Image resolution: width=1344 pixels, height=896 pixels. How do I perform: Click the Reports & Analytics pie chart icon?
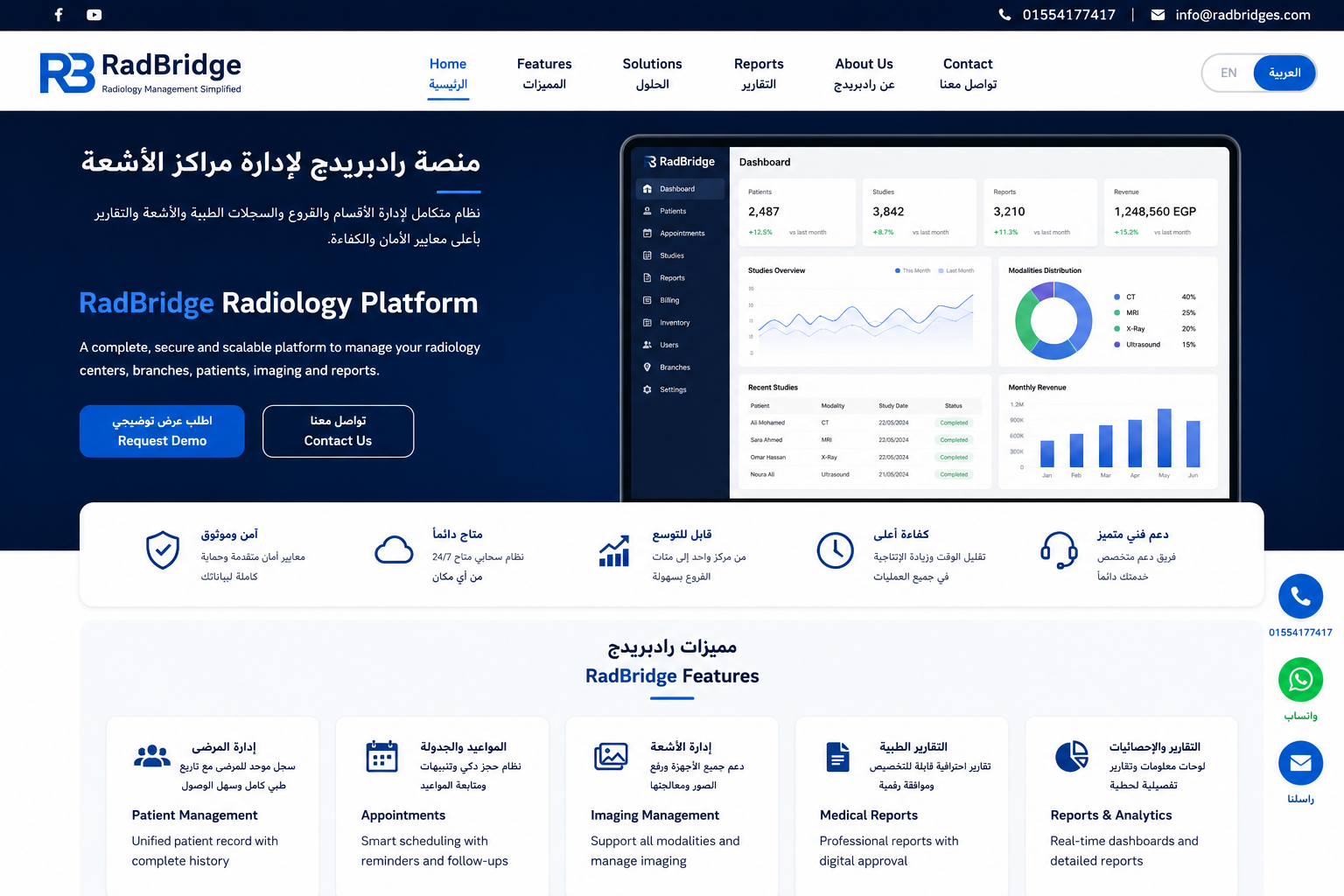[x=1071, y=756]
